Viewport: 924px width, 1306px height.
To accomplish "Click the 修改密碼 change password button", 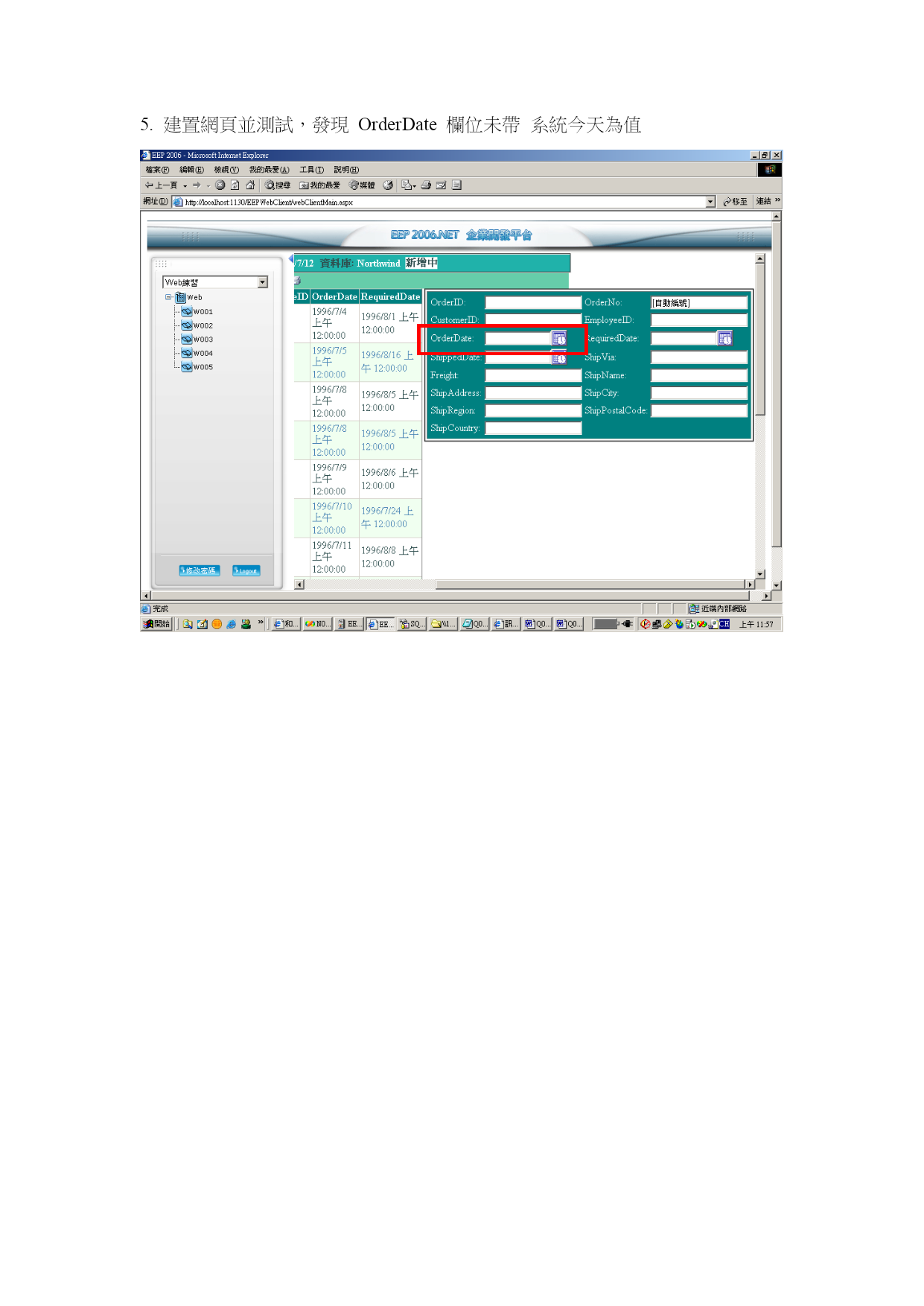I will point(200,570).
